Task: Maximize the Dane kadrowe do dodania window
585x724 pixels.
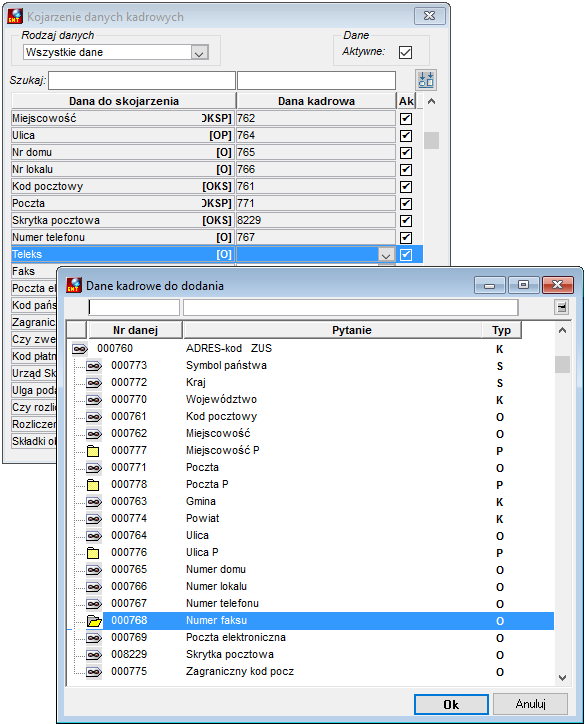Action: (x=524, y=285)
